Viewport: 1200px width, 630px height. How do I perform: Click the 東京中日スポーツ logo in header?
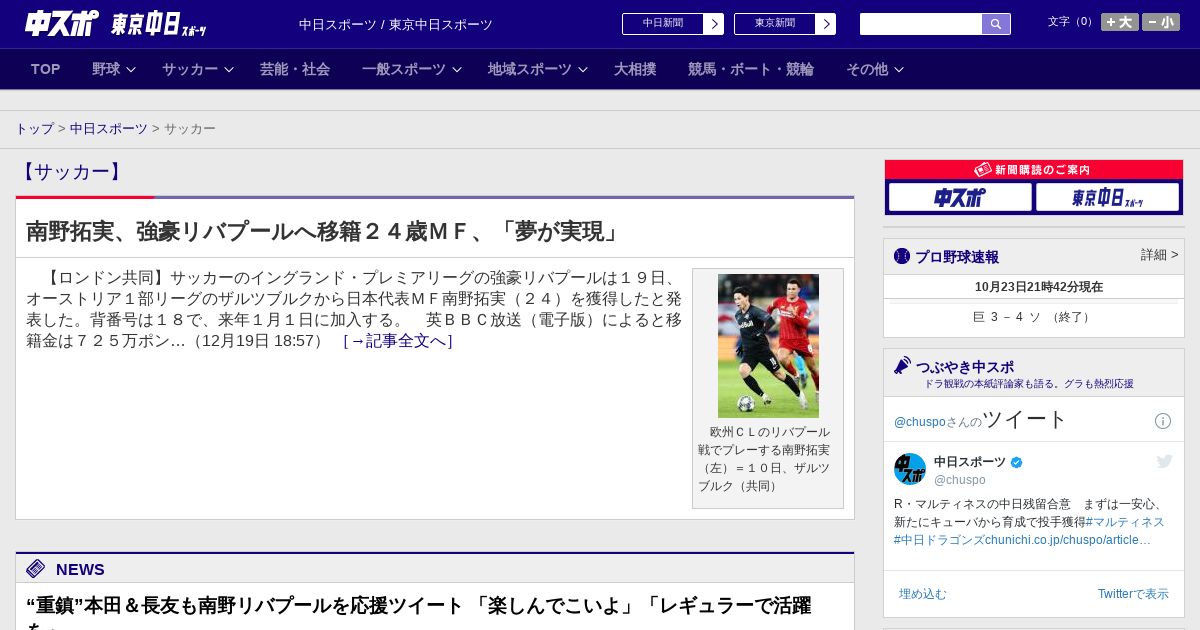click(158, 24)
